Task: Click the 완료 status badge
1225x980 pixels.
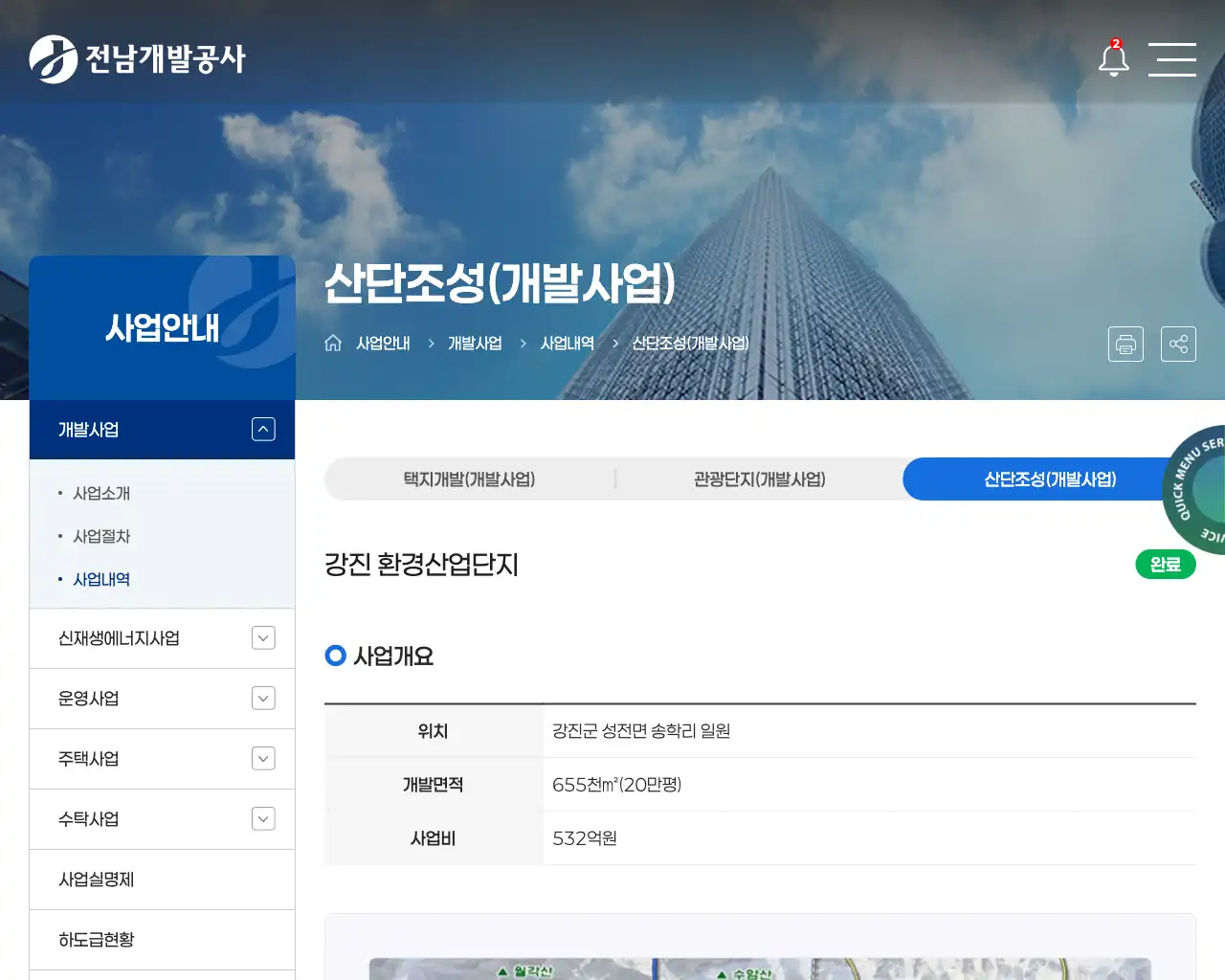Action: point(1166,565)
